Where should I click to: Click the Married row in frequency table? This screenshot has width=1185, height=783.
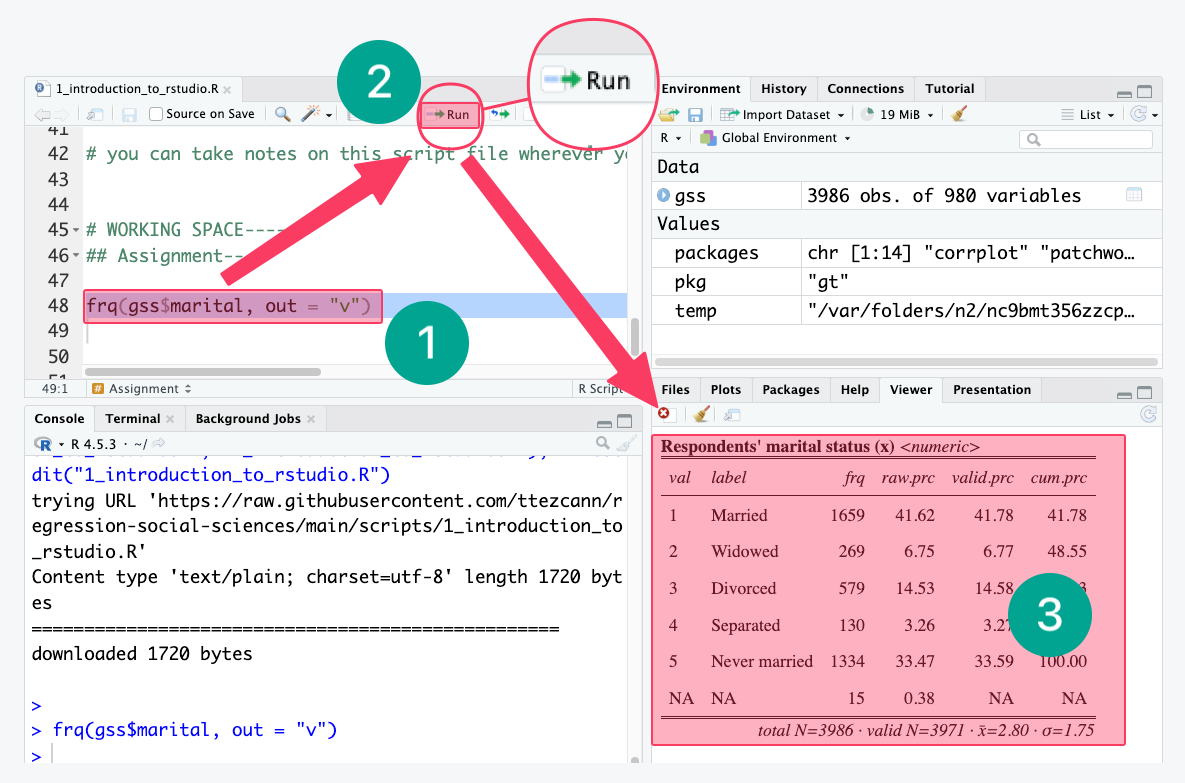(x=878, y=515)
